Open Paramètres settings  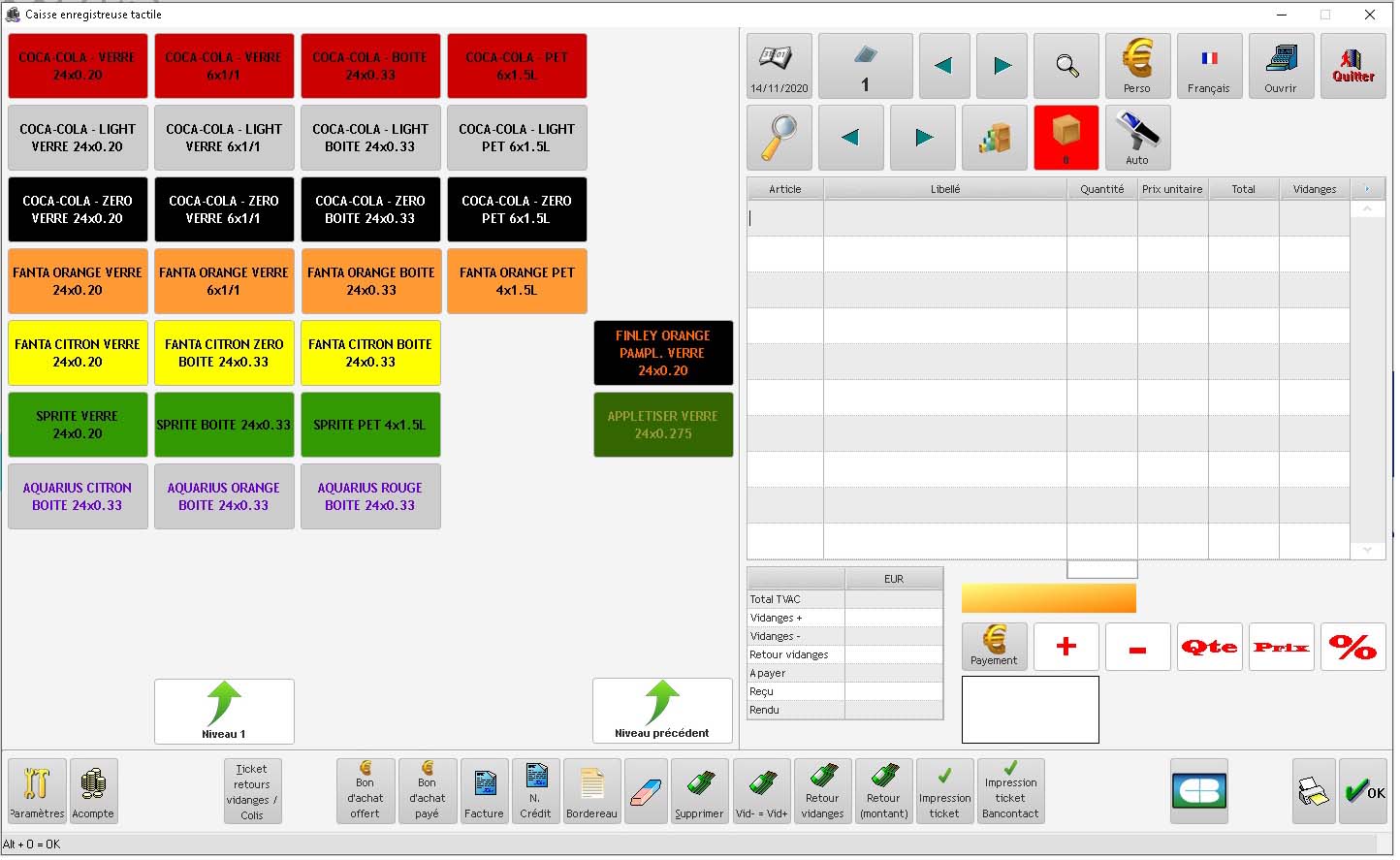pos(37,791)
